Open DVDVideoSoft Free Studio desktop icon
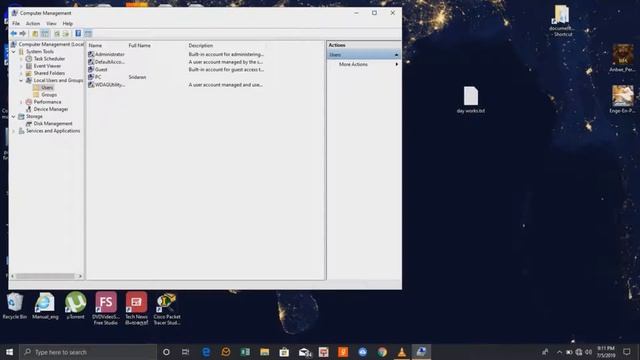This screenshot has height=360, width=640. 106,309
